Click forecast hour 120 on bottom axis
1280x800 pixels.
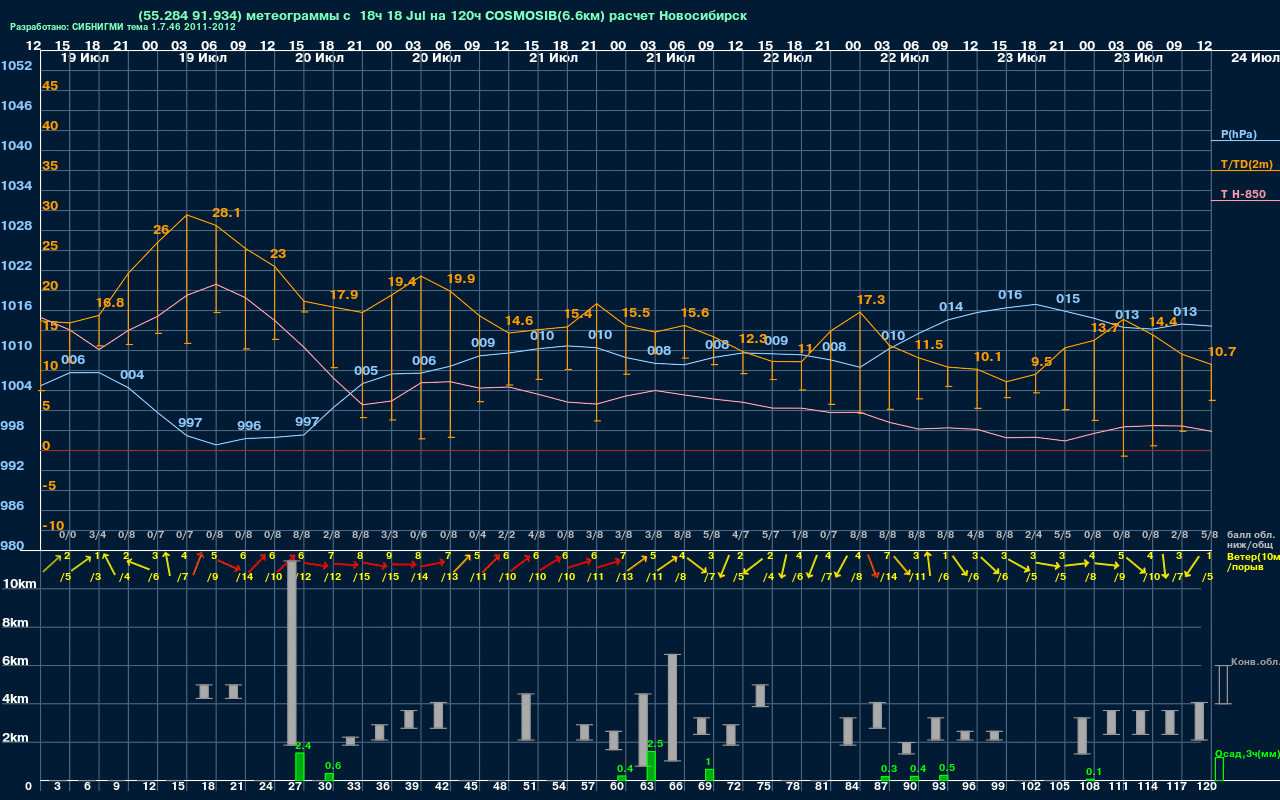click(x=1207, y=788)
